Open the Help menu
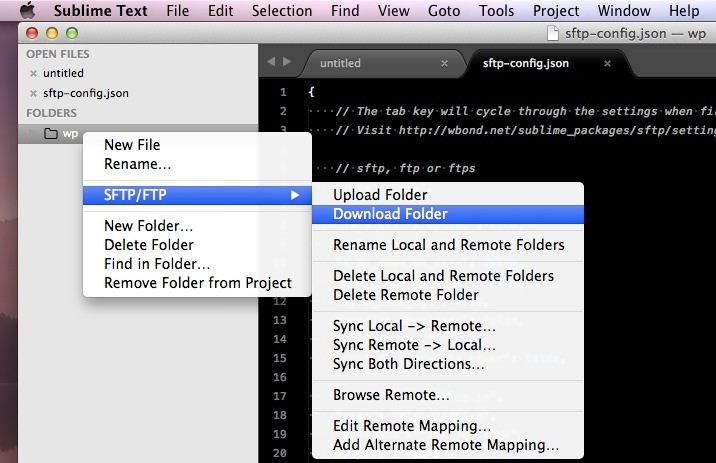Image resolution: width=716 pixels, height=463 pixels. [684, 11]
